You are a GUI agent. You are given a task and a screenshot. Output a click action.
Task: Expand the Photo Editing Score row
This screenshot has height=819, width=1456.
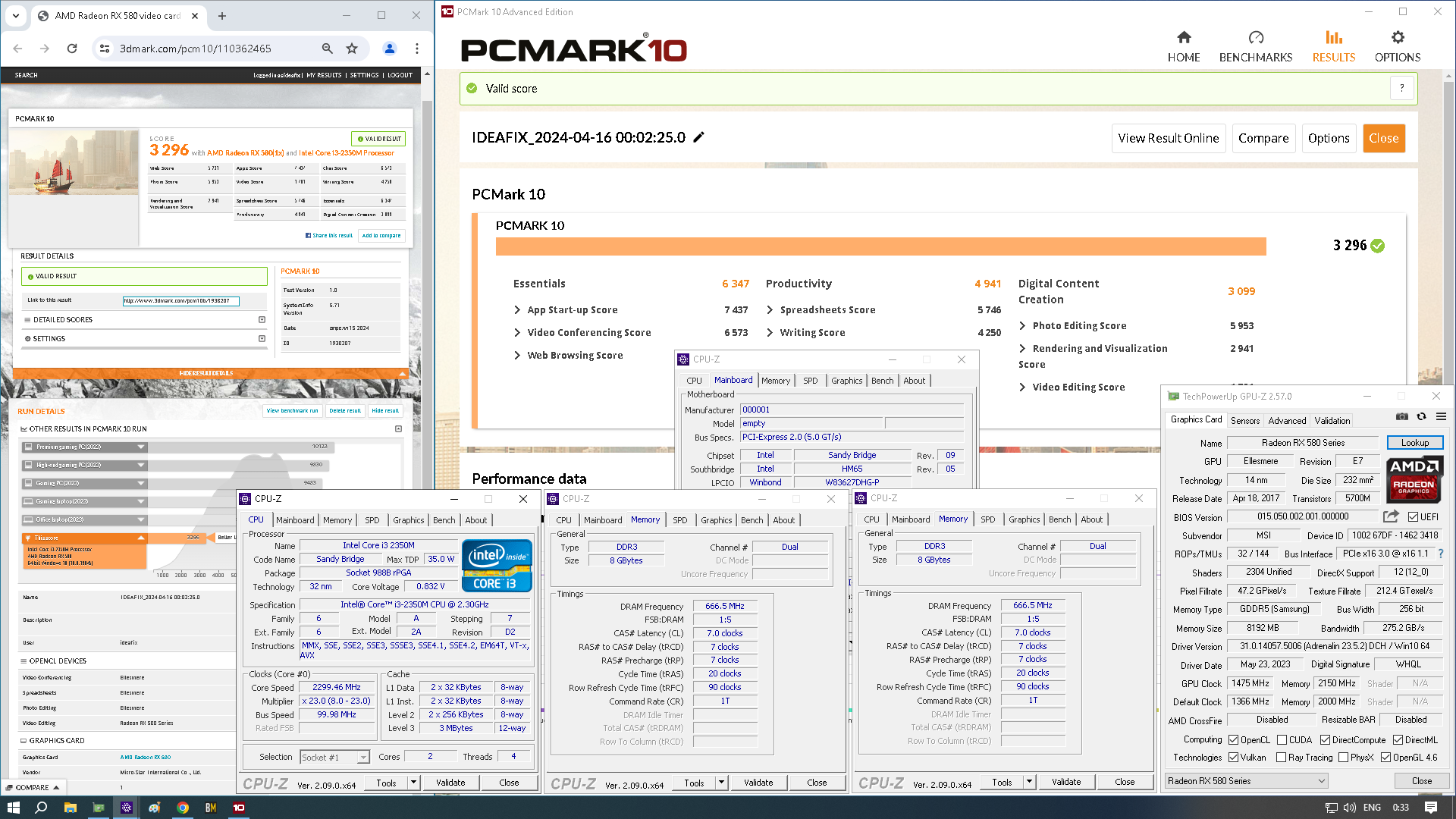coord(1022,325)
